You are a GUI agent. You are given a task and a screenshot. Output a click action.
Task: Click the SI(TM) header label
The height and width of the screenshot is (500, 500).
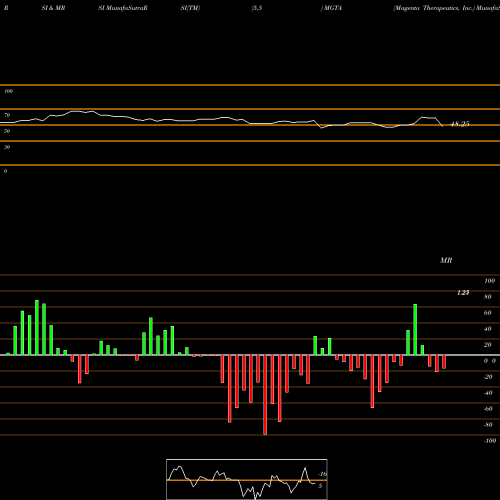(190, 8)
